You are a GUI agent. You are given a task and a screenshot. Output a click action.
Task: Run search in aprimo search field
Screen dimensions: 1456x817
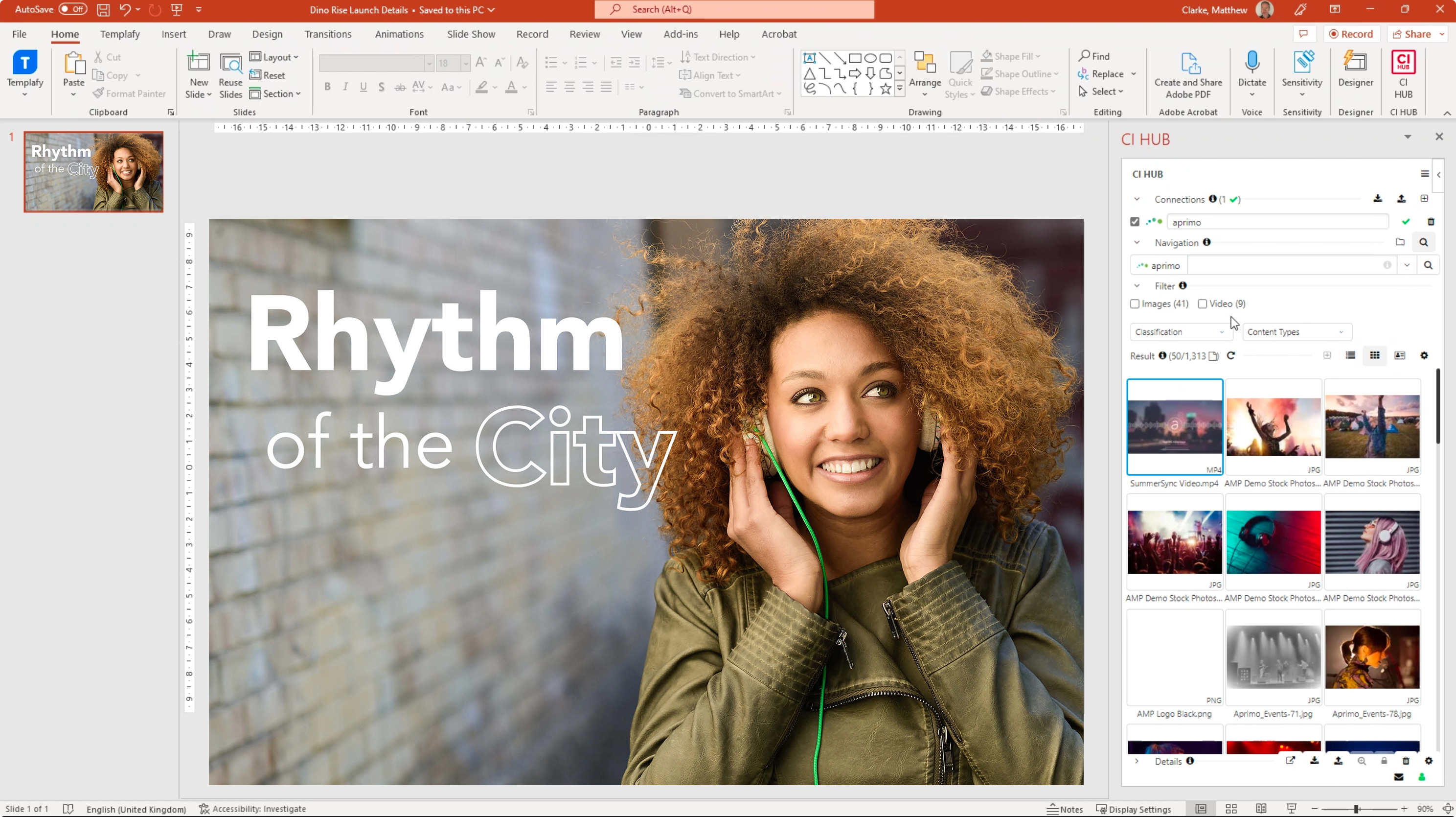pyautogui.click(x=1428, y=265)
